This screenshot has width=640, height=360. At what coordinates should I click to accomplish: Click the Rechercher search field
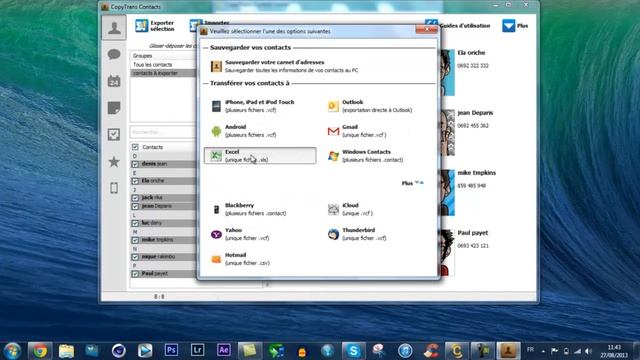click(x=164, y=132)
